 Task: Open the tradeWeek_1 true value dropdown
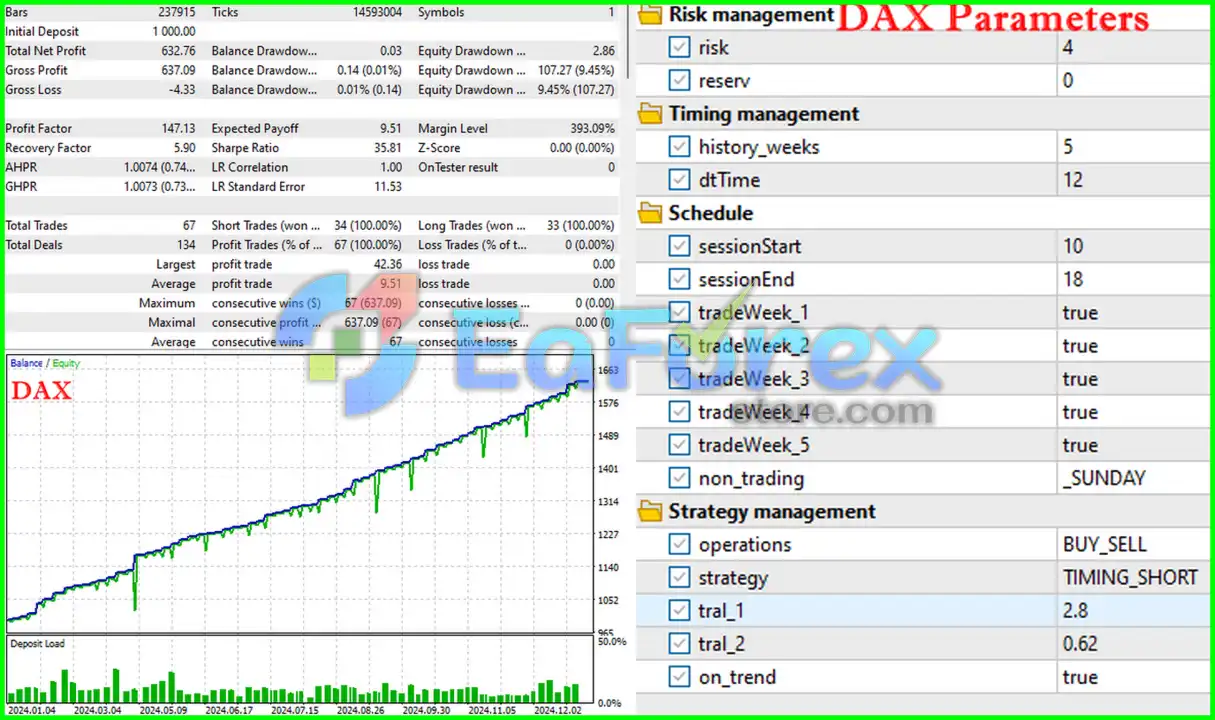click(1132, 312)
